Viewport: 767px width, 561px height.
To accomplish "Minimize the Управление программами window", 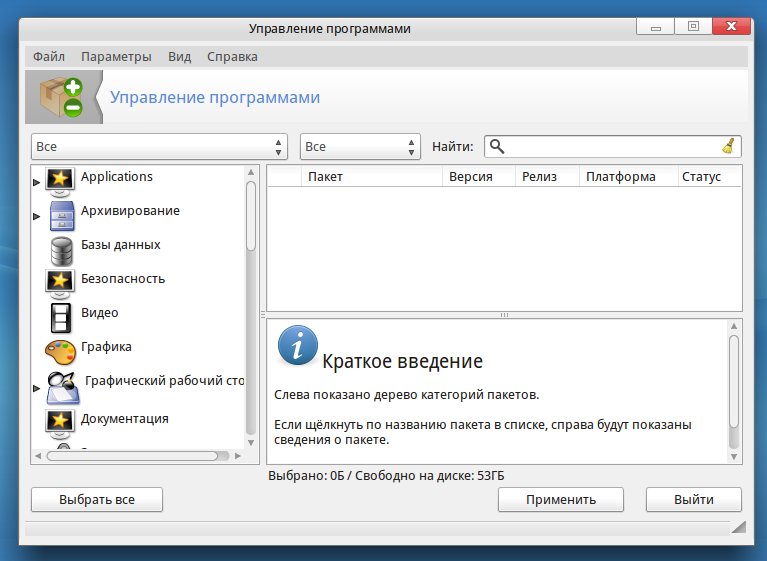I will 655,26.
